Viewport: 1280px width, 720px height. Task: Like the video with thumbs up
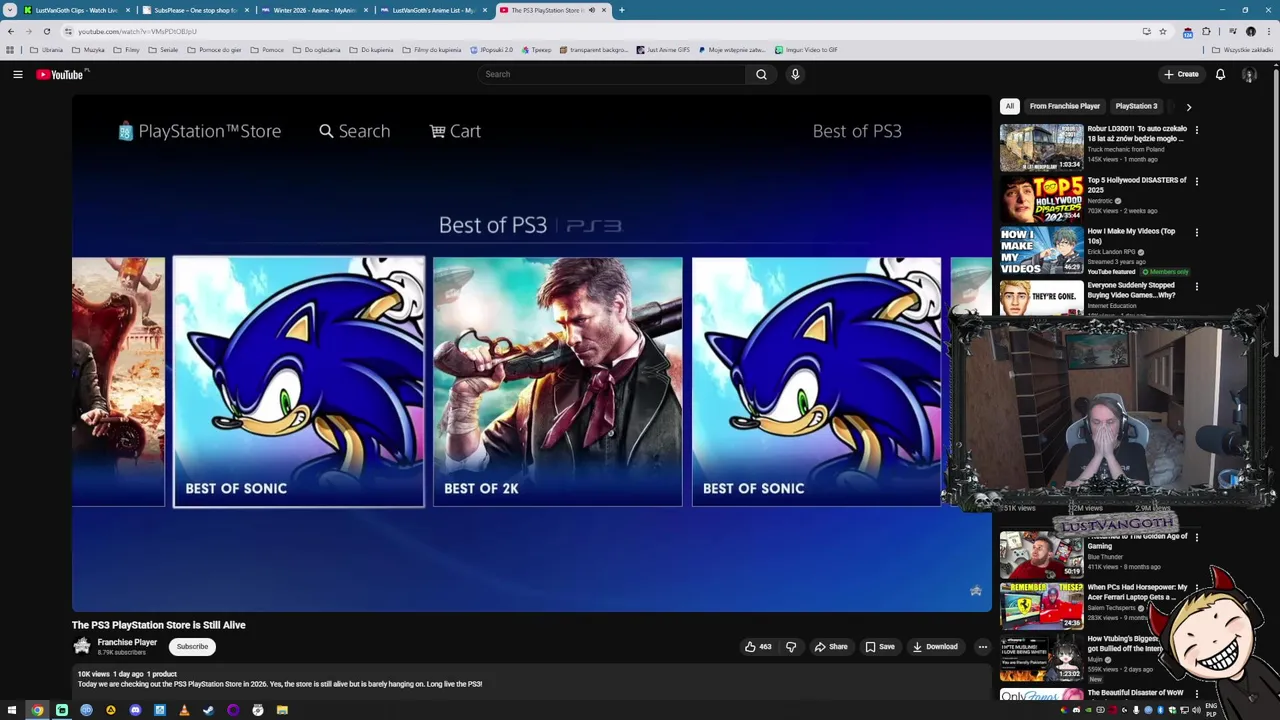click(x=758, y=647)
